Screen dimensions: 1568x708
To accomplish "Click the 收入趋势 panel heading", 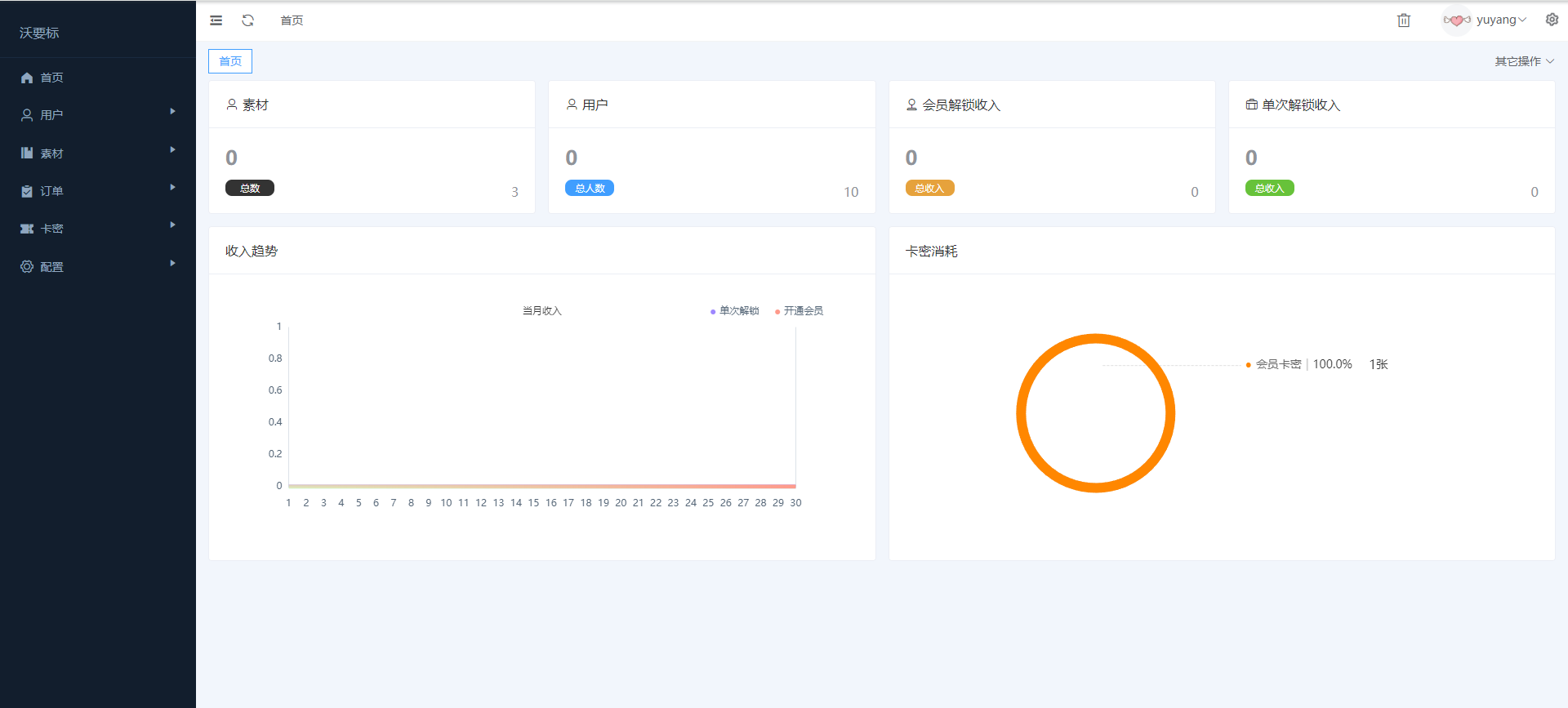I will click(252, 251).
